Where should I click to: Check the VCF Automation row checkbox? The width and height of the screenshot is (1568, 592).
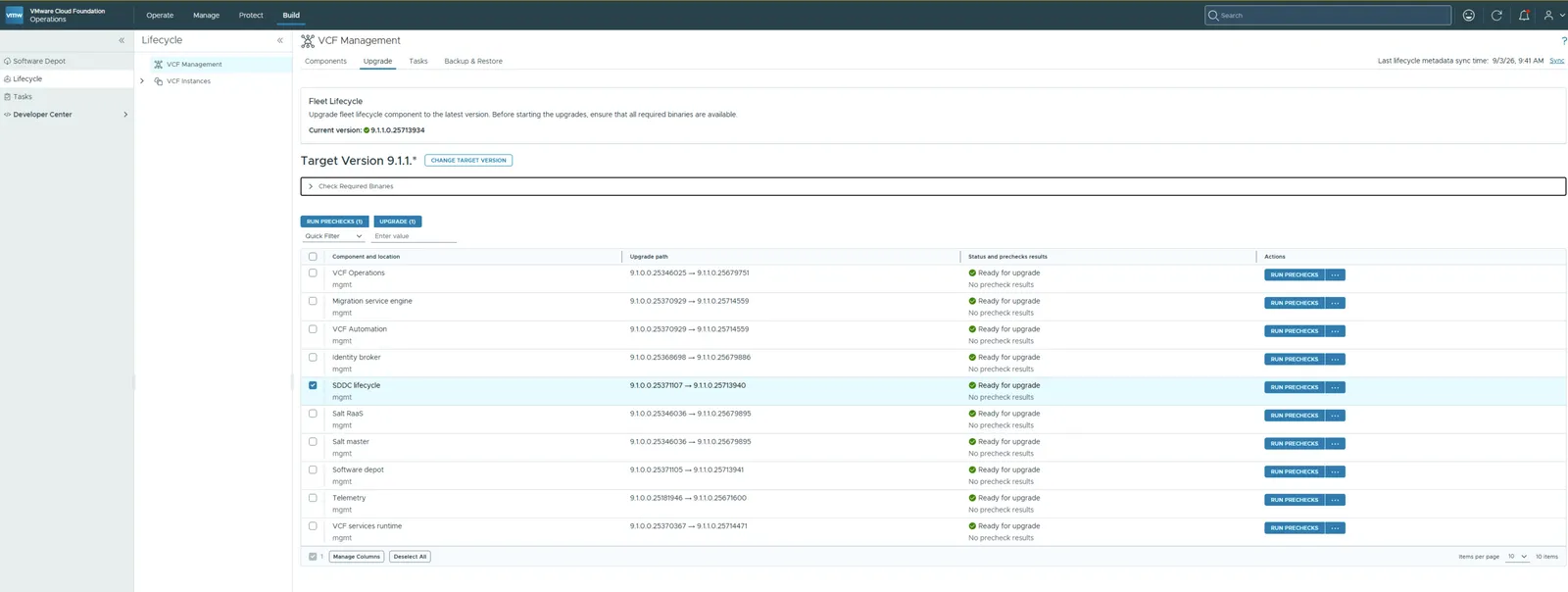[x=313, y=329]
